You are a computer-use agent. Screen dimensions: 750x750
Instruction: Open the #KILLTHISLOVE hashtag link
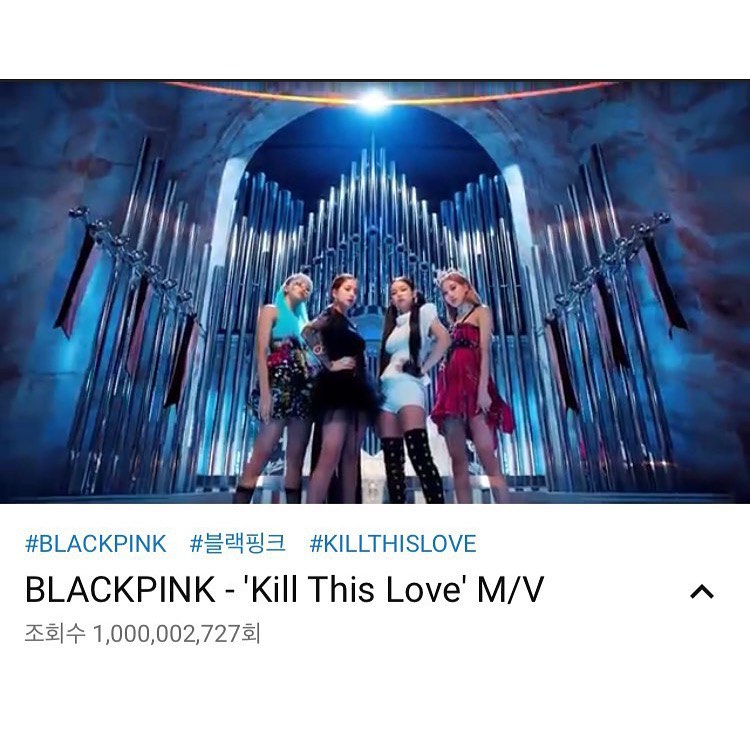[393, 544]
